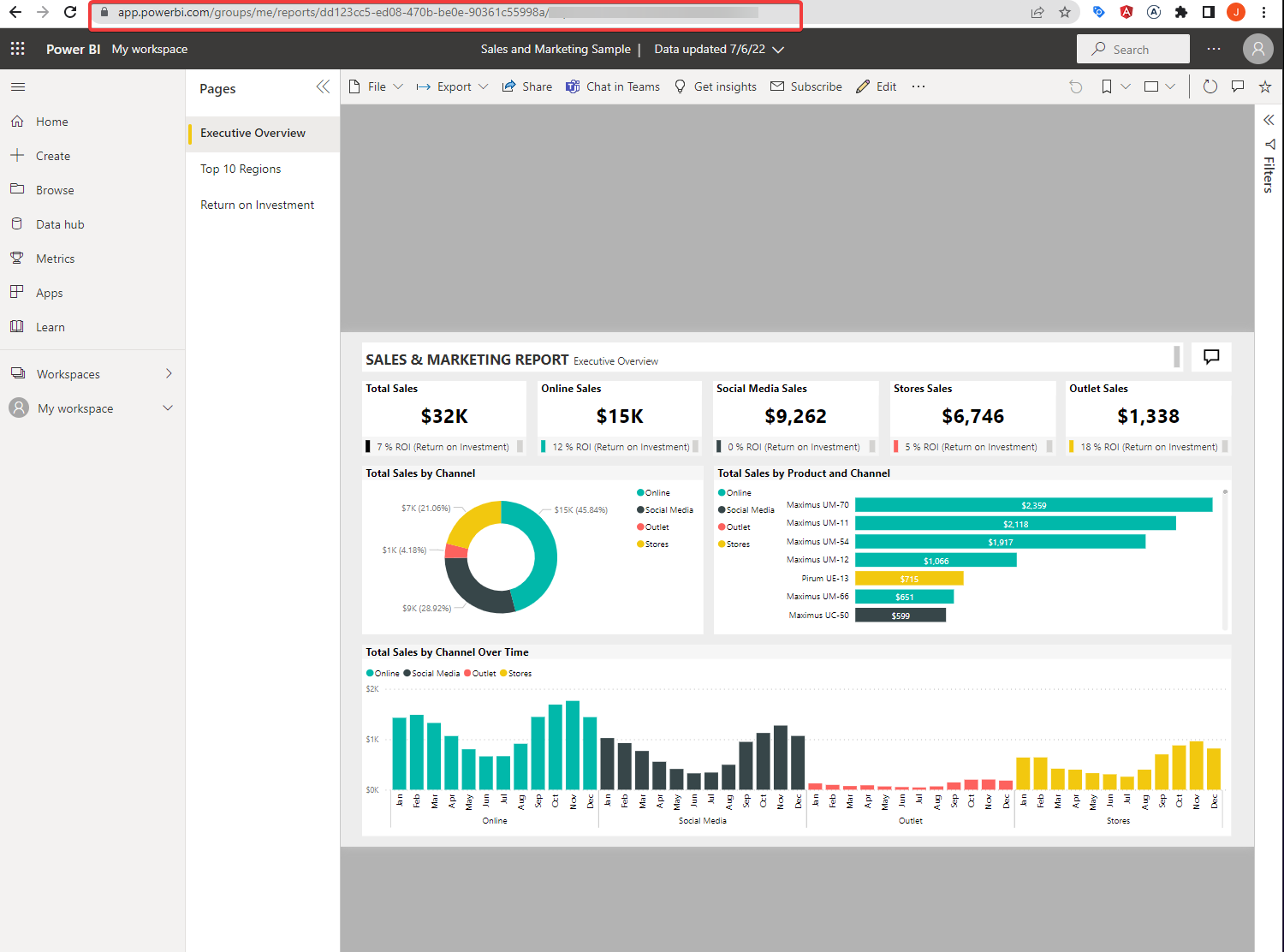
Task: Click the Social Media Sales $9,262 value
Action: (795, 417)
